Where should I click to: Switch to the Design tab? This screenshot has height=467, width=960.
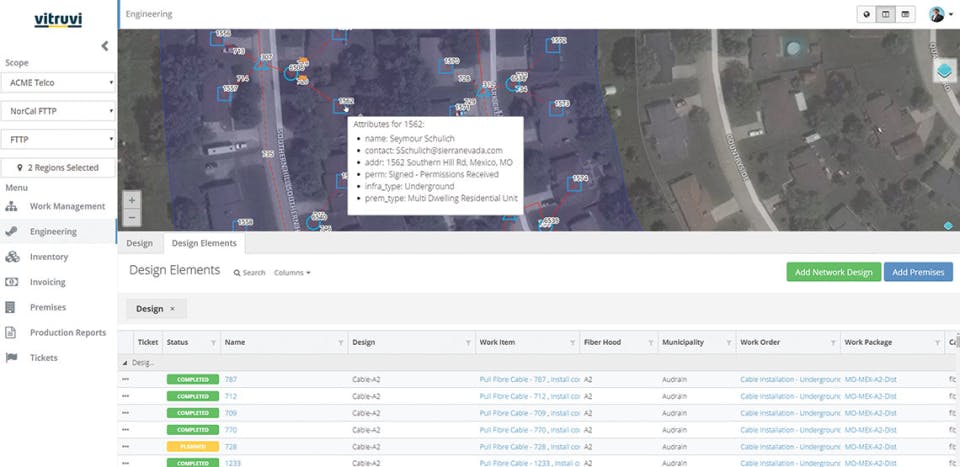tap(139, 243)
